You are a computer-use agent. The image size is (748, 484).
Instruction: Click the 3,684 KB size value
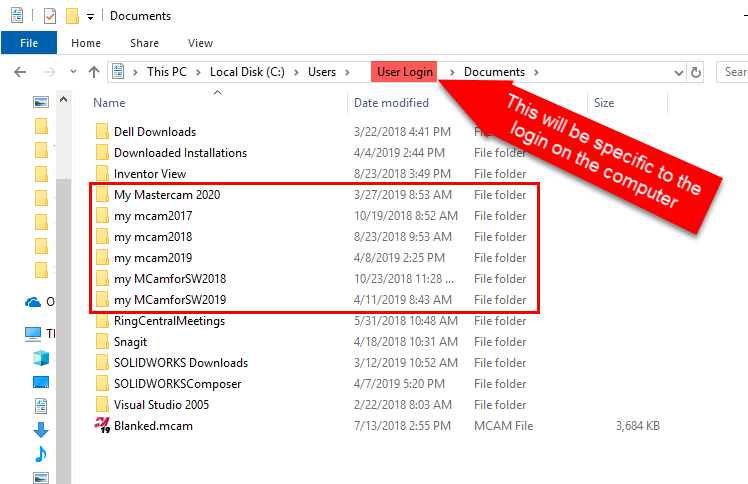point(637,426)
